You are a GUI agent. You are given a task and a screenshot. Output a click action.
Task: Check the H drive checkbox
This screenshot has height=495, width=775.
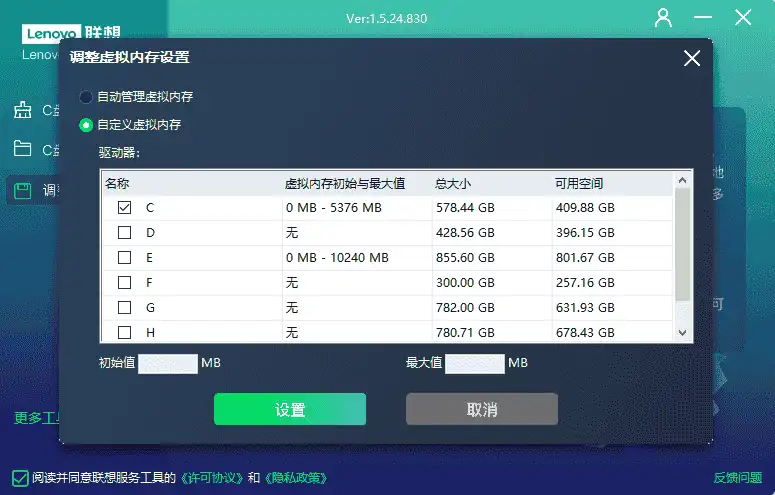125,332
